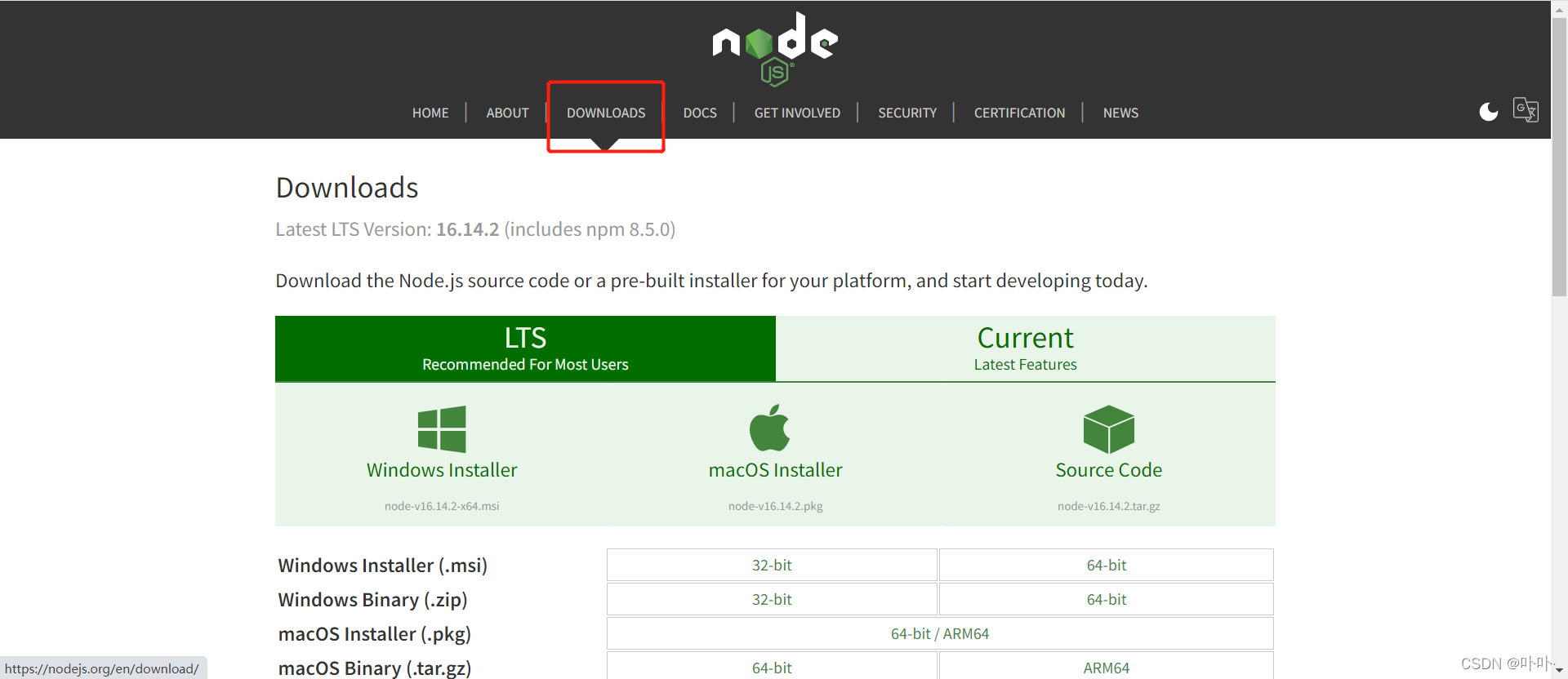The height and width of the screenshot is (679, 1568).
Task: Click the macOS Apple logo icon
Action: [x=770, y=428]
